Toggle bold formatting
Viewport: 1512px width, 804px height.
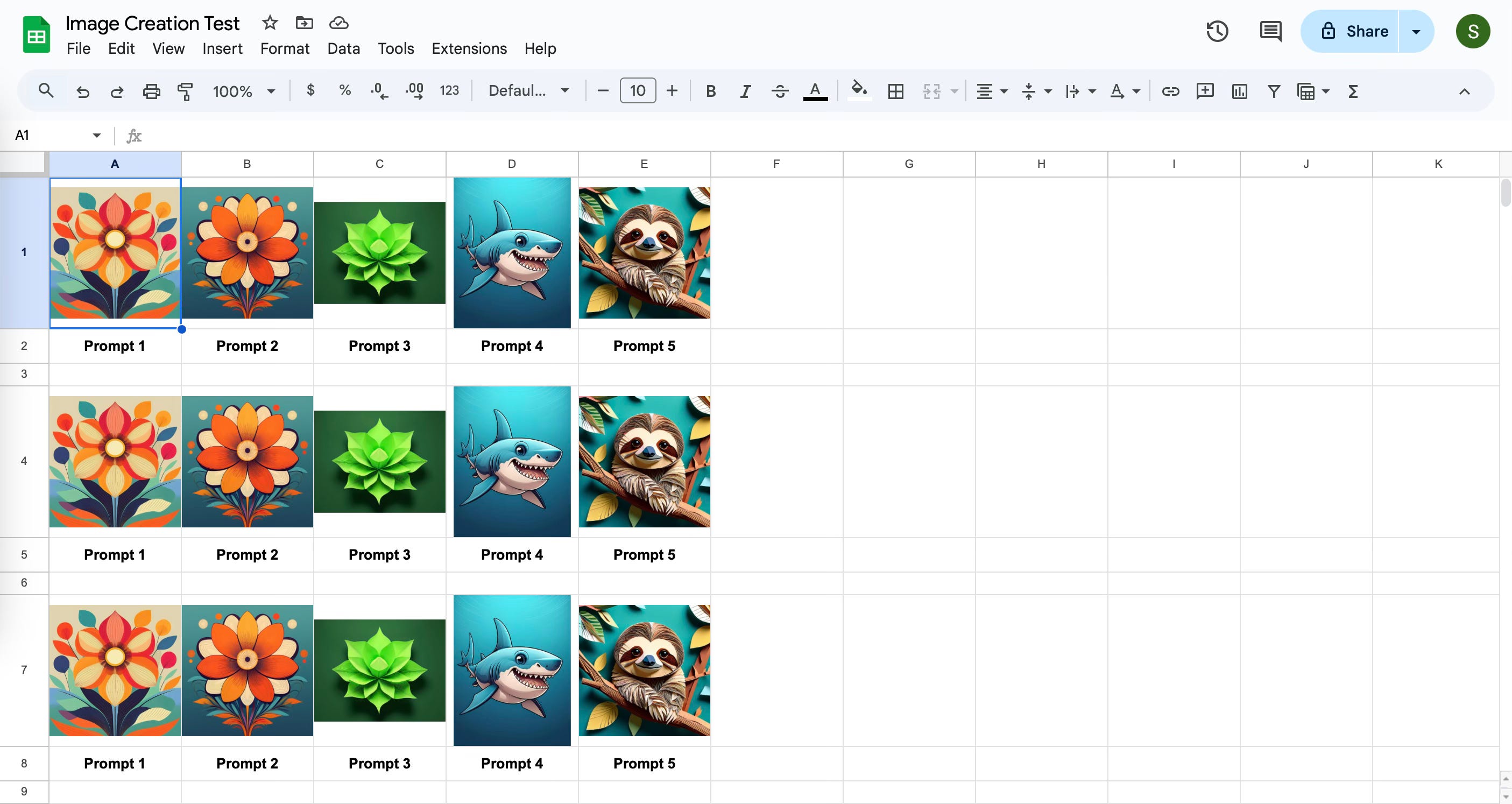(x=711, y=91)
